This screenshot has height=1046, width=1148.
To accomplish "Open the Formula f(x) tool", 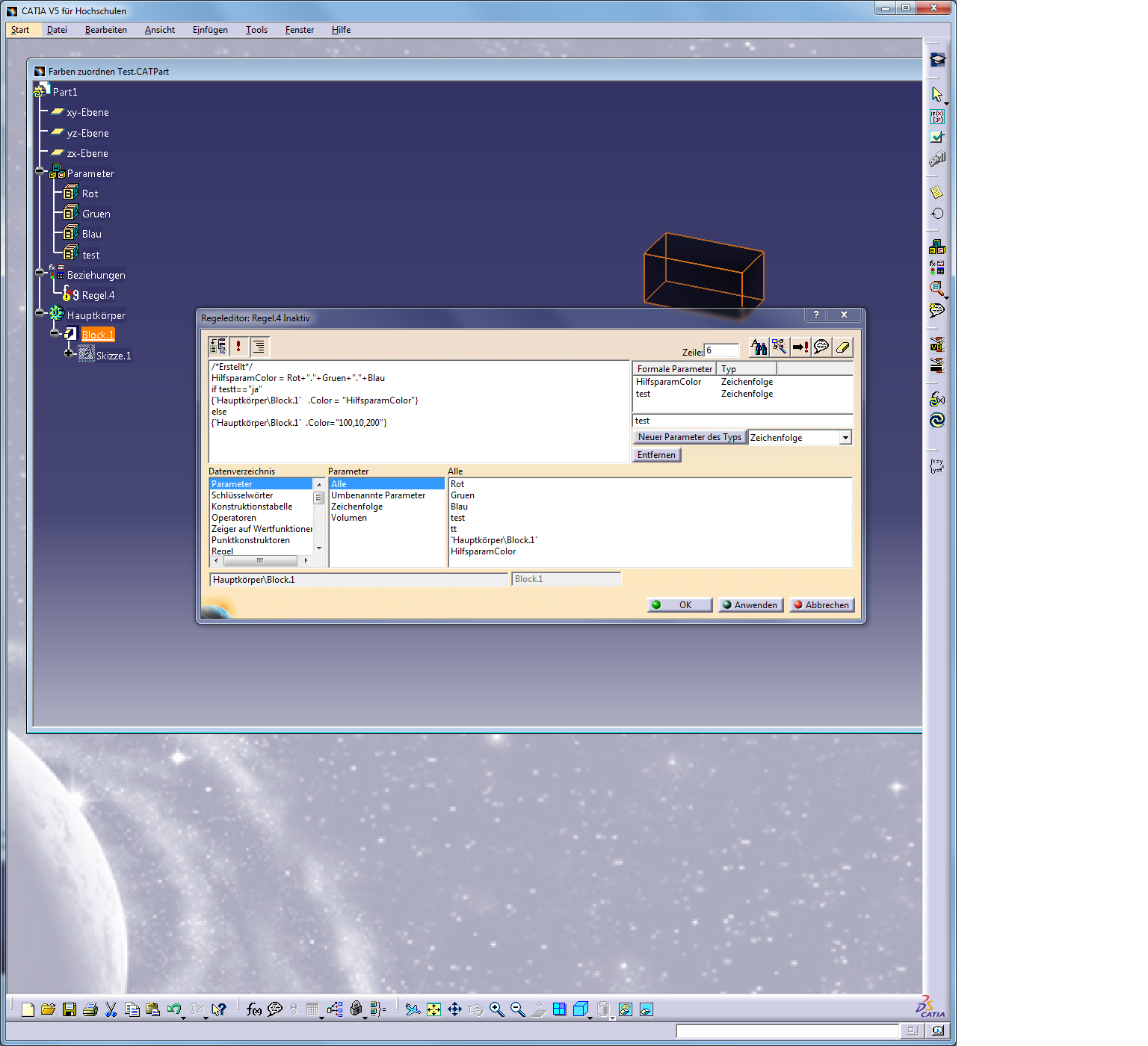I will [x=254, y=1009].
